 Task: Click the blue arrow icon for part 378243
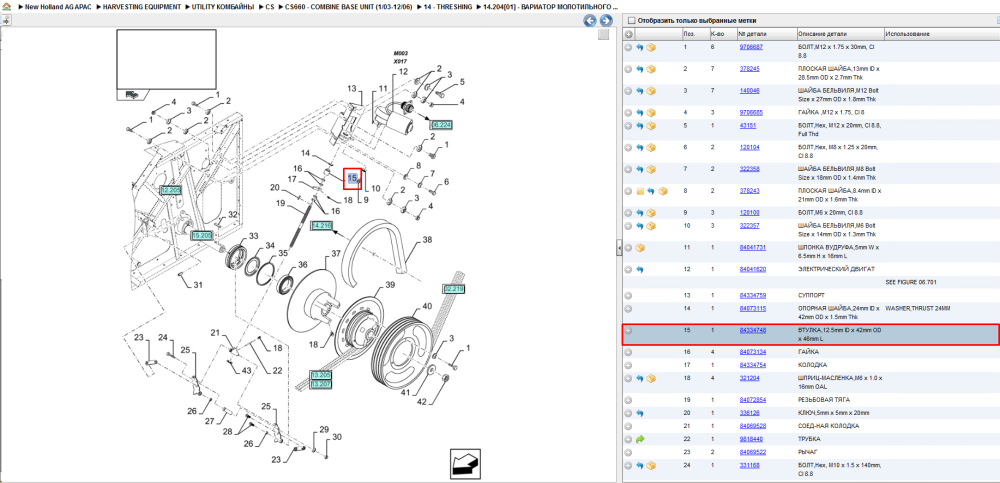pyautogui.click(x=651, y=191)
